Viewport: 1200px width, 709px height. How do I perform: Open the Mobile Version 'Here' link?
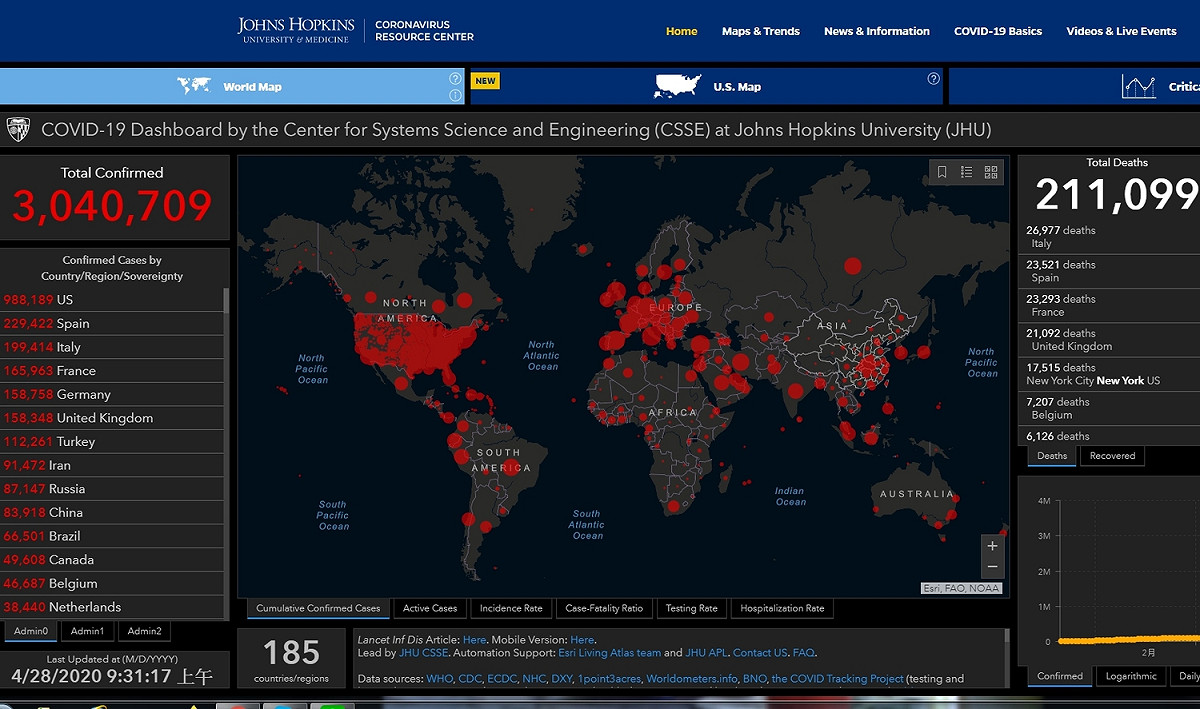(x=582, y=640)
